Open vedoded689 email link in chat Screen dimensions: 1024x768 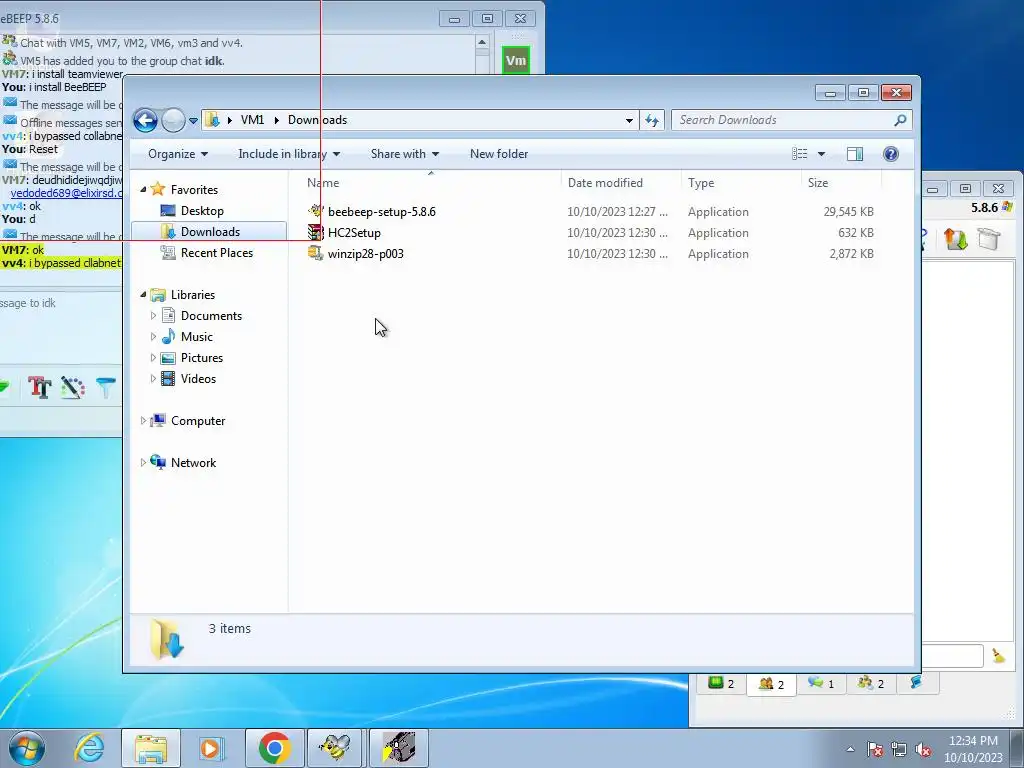click(66, 193)
